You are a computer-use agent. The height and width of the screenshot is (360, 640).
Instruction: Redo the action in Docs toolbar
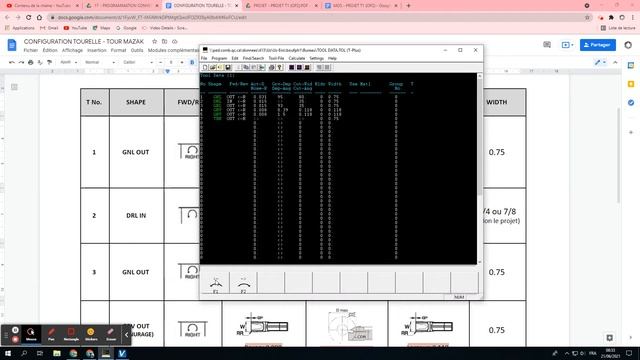[21, 62]
